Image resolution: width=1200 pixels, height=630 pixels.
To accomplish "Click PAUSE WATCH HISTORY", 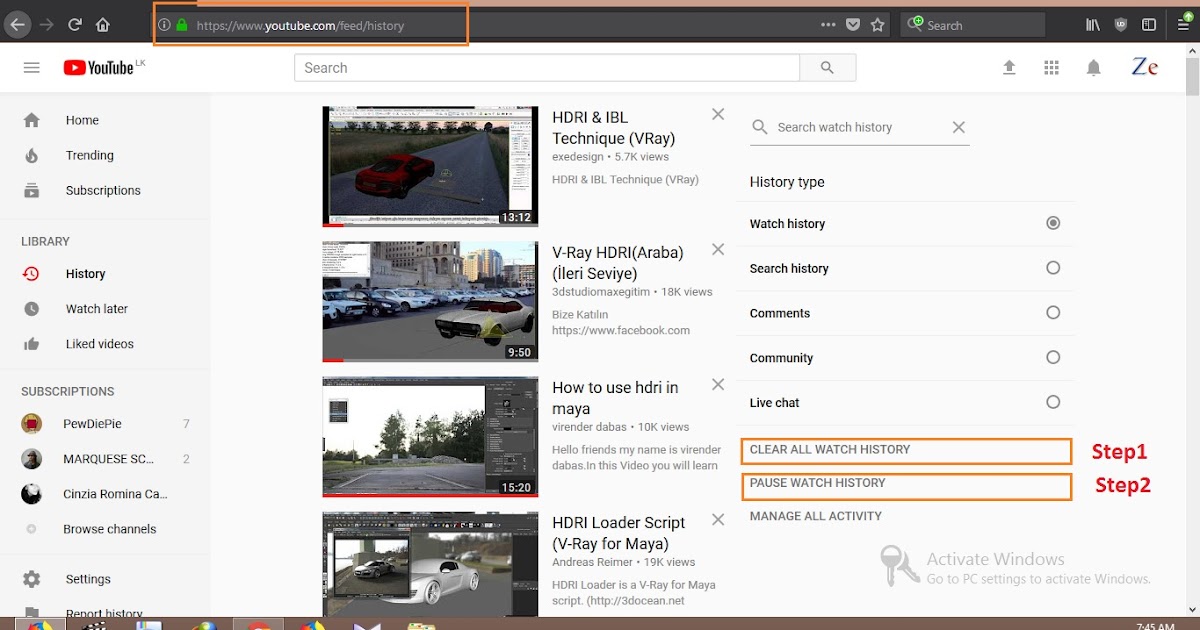I will (906, 484).
